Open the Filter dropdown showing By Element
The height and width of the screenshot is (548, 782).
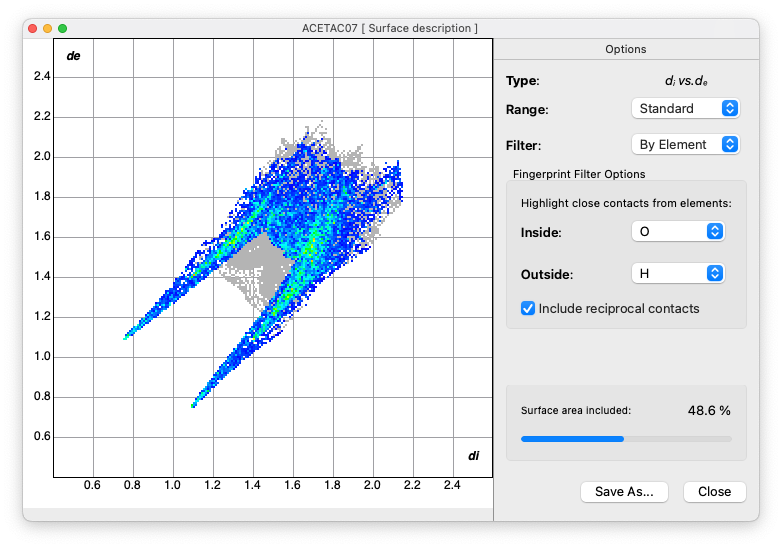pyautogui.click(x=685, y=144)
